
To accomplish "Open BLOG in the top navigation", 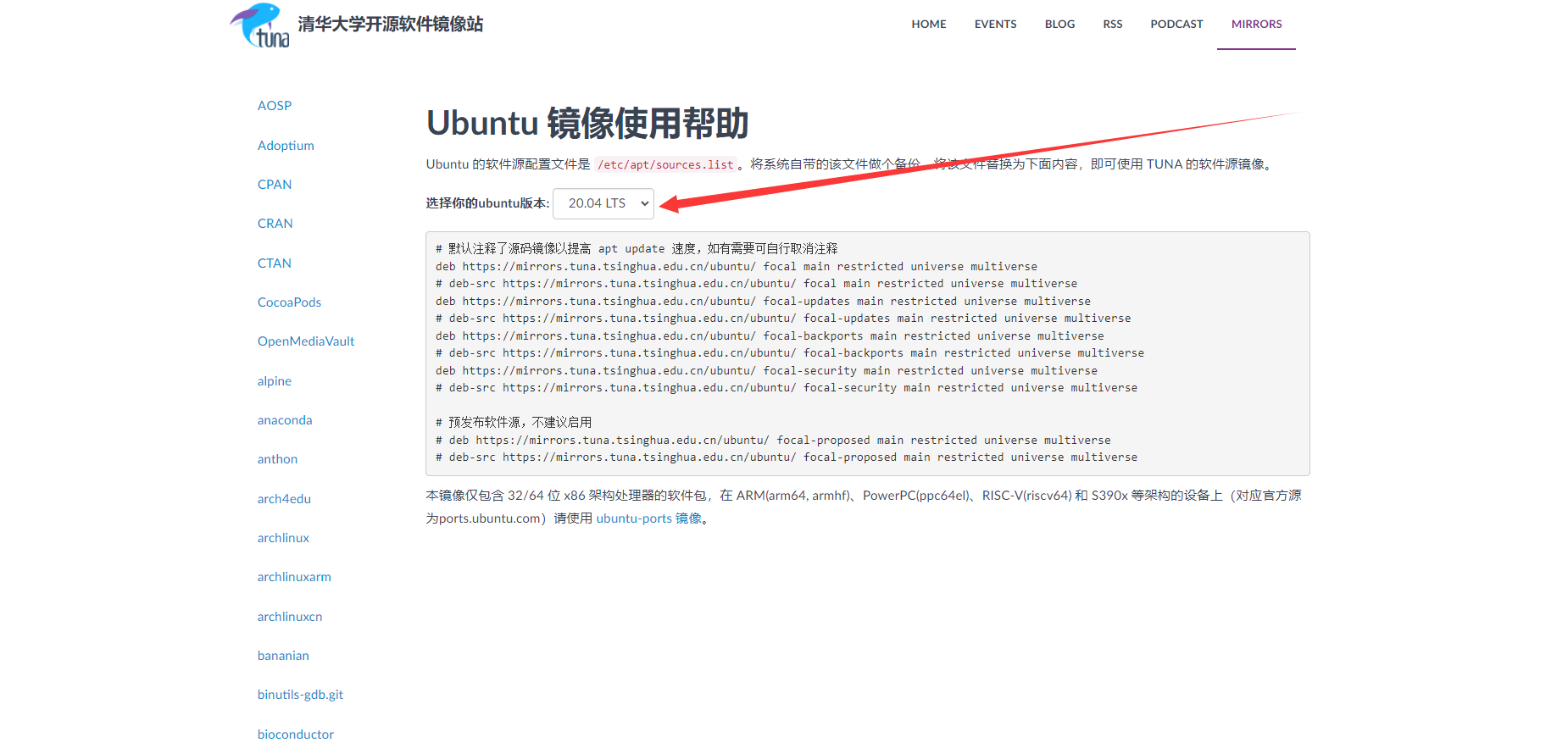I will click(x=1059, y=25).
